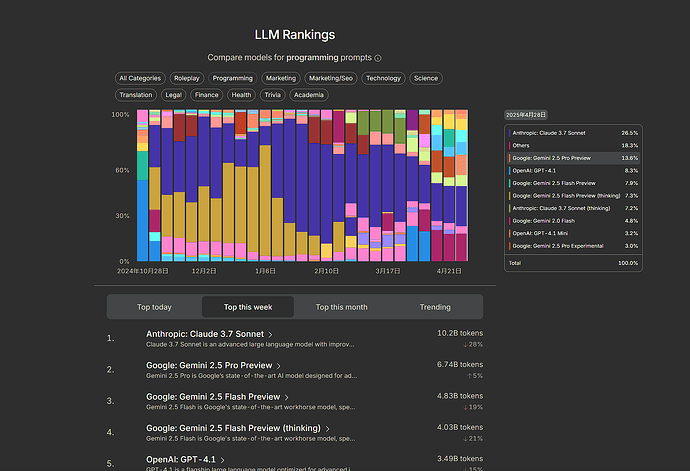
Task: Click the 4月21日 x-axis date label
Action: tap(449, 271)
